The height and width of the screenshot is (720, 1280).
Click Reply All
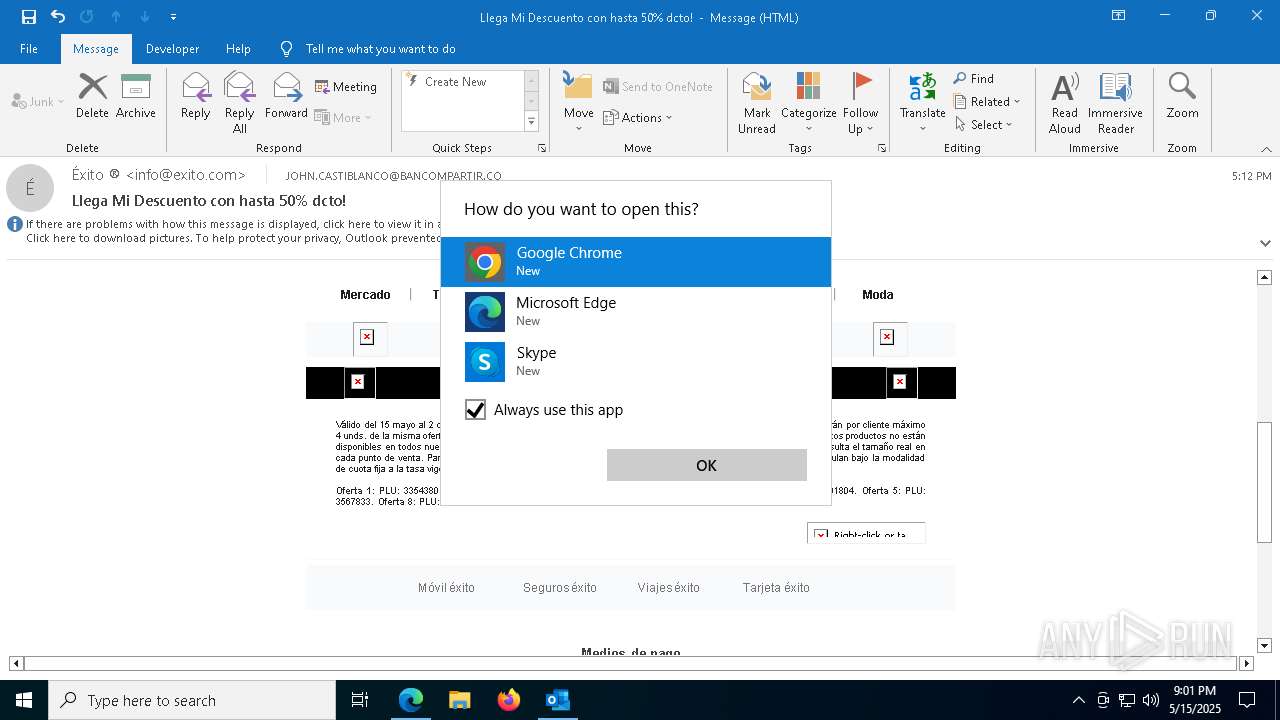click(240, 102)
